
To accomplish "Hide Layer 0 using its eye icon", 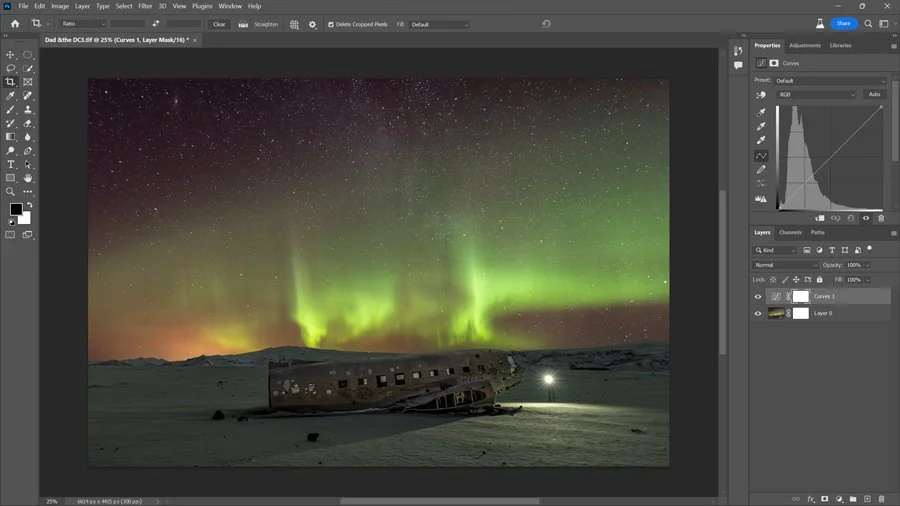I will (758, 314).
